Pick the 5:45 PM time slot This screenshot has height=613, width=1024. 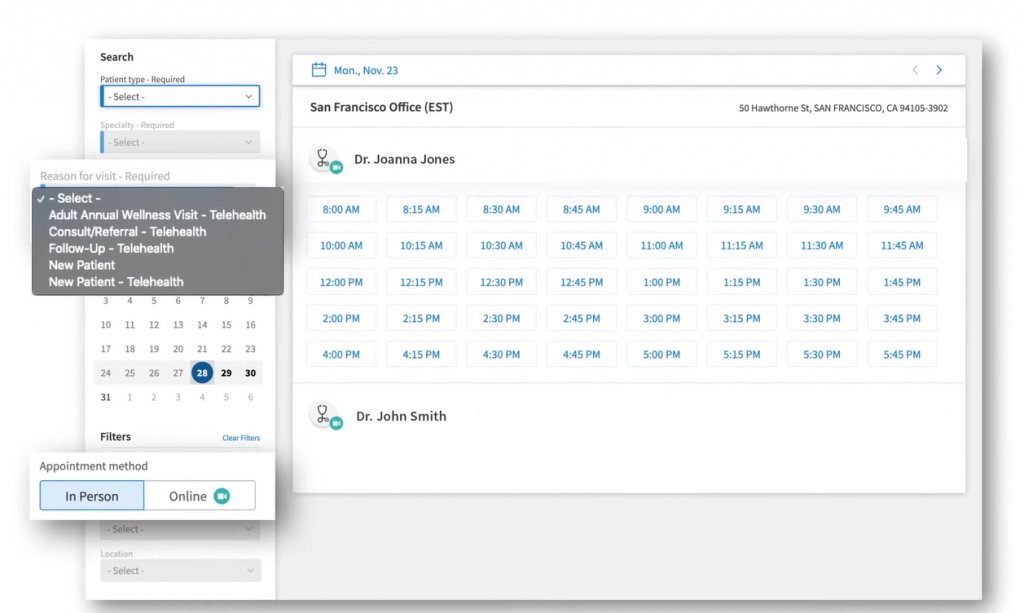click(x=901, y=354)
